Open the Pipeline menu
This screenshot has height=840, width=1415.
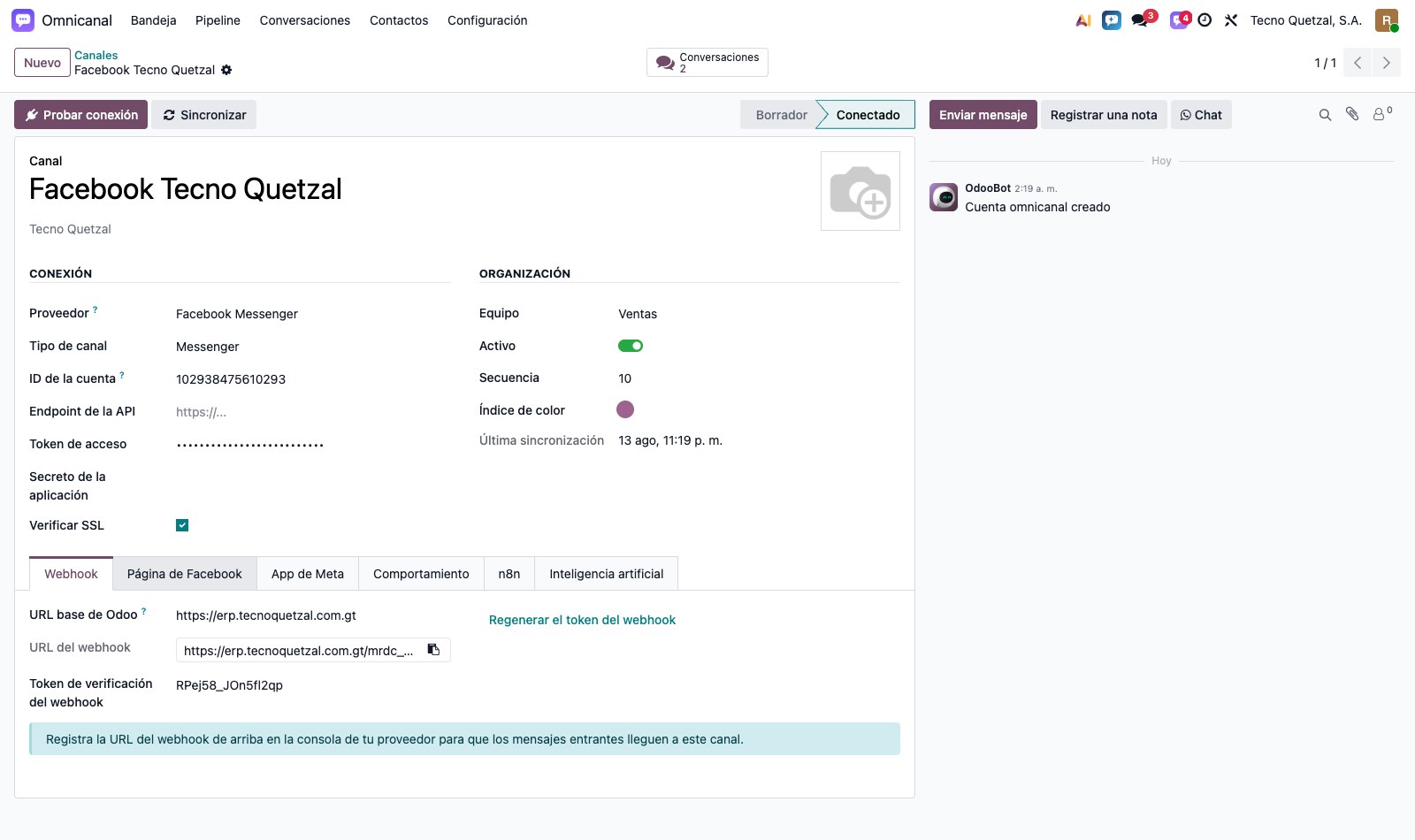click(218, 20)
